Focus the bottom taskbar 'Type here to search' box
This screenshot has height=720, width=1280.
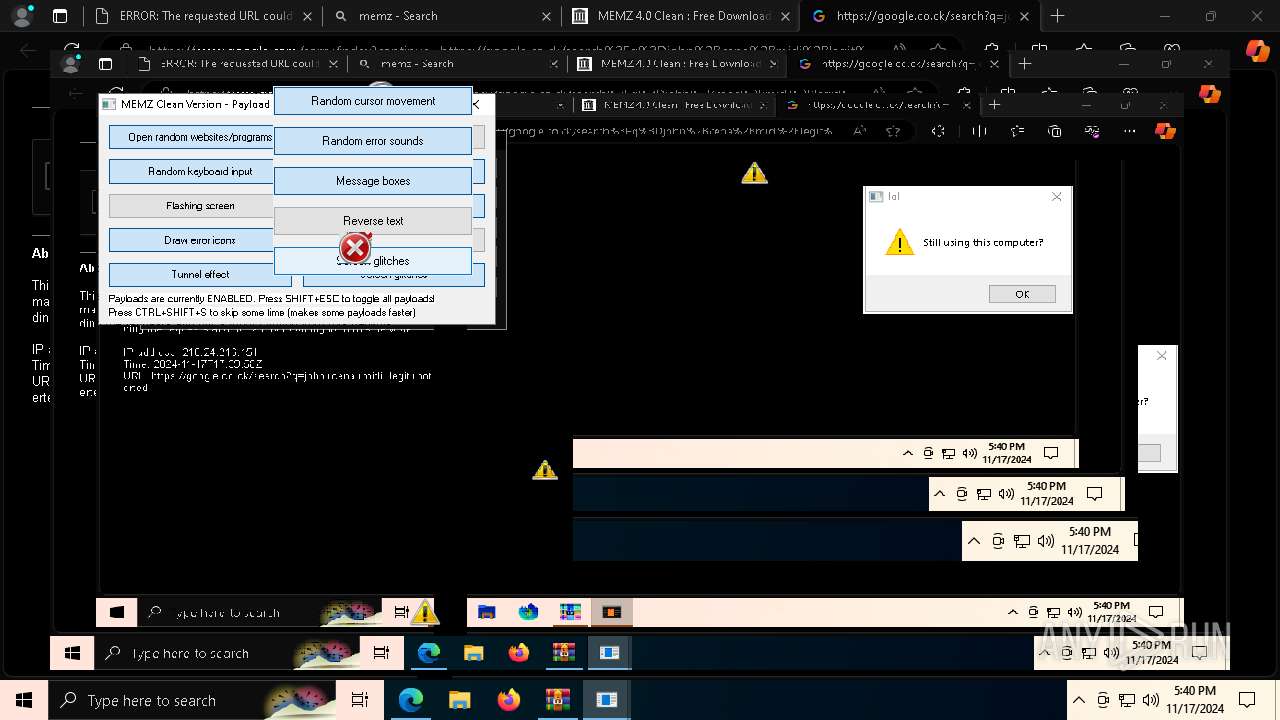pyautogui.click(x=193, y=700)
